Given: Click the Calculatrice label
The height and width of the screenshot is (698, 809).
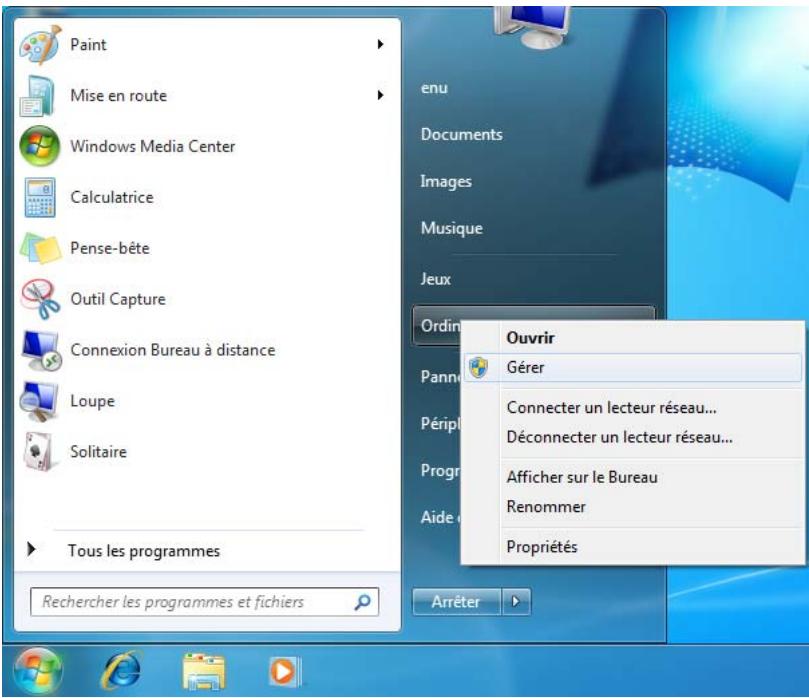Looking at the screenshot, I should point(112,197).
